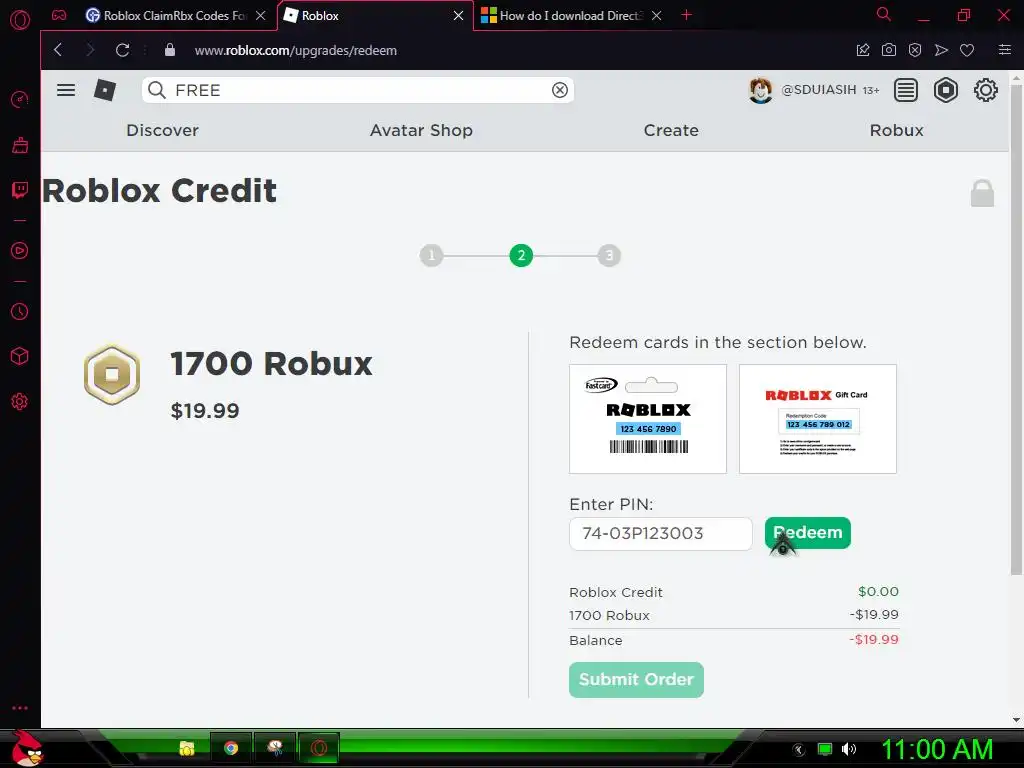Click the '-$19.99' red balance value
This screenshot has width=1024, height=768.
pyautogui.click(x=874, y=639)
